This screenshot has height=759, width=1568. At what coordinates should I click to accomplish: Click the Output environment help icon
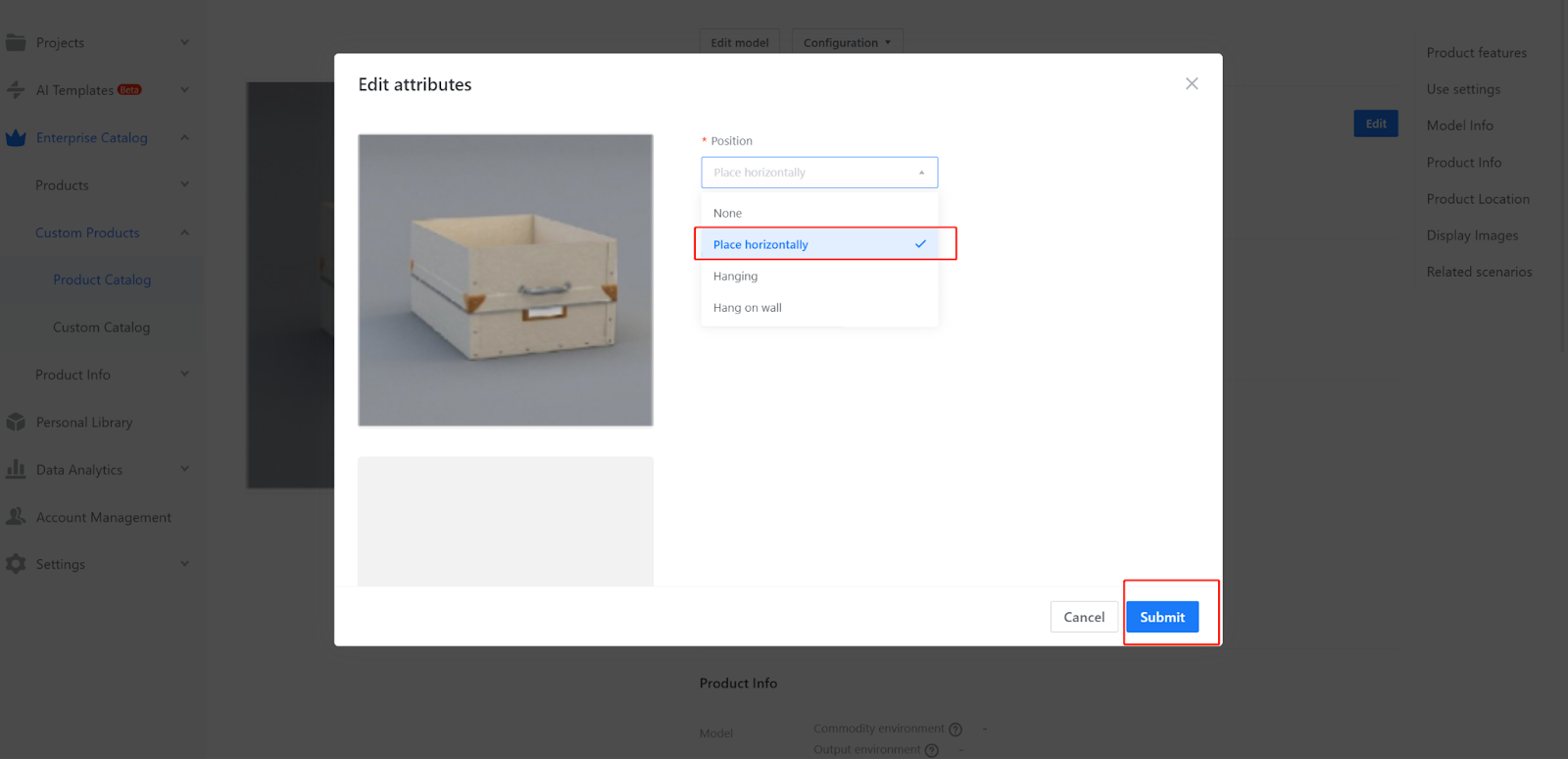[932, 750]
